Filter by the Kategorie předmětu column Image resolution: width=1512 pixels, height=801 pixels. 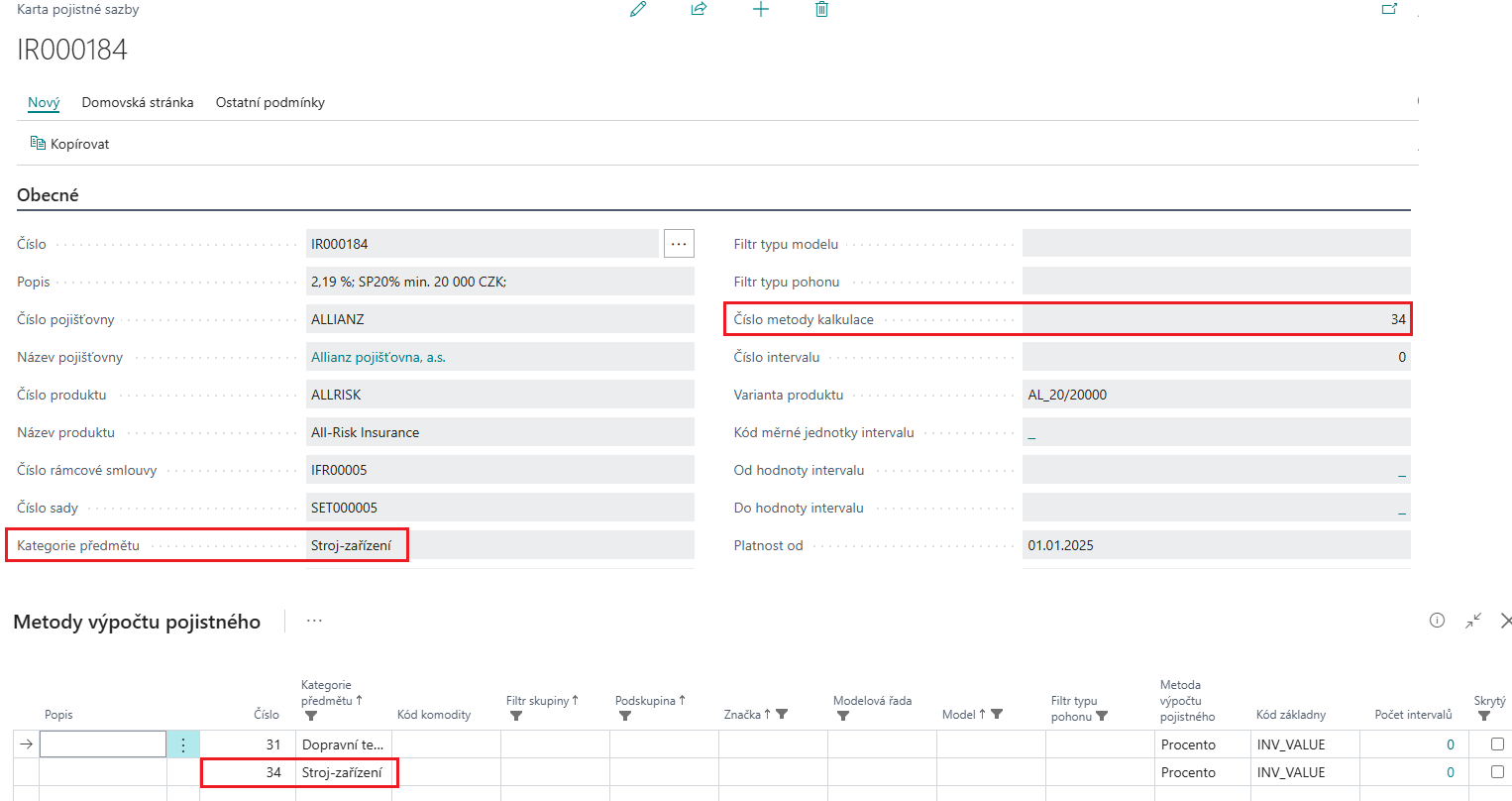[x=311, y=716]
